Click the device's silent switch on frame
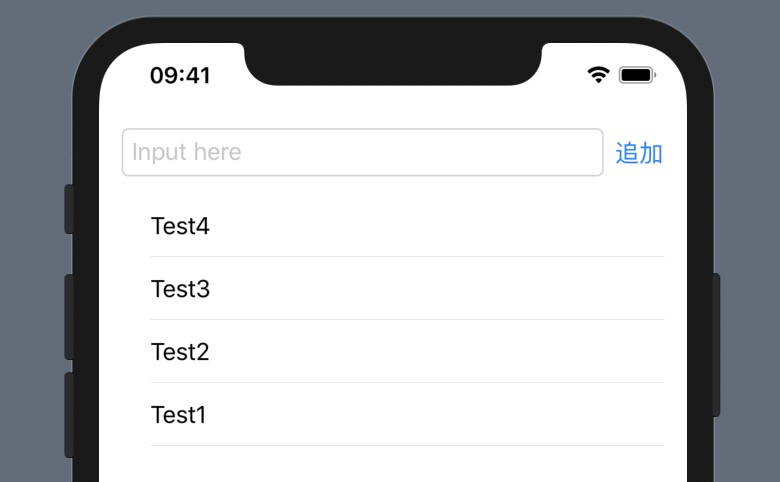 pos(69,209)
